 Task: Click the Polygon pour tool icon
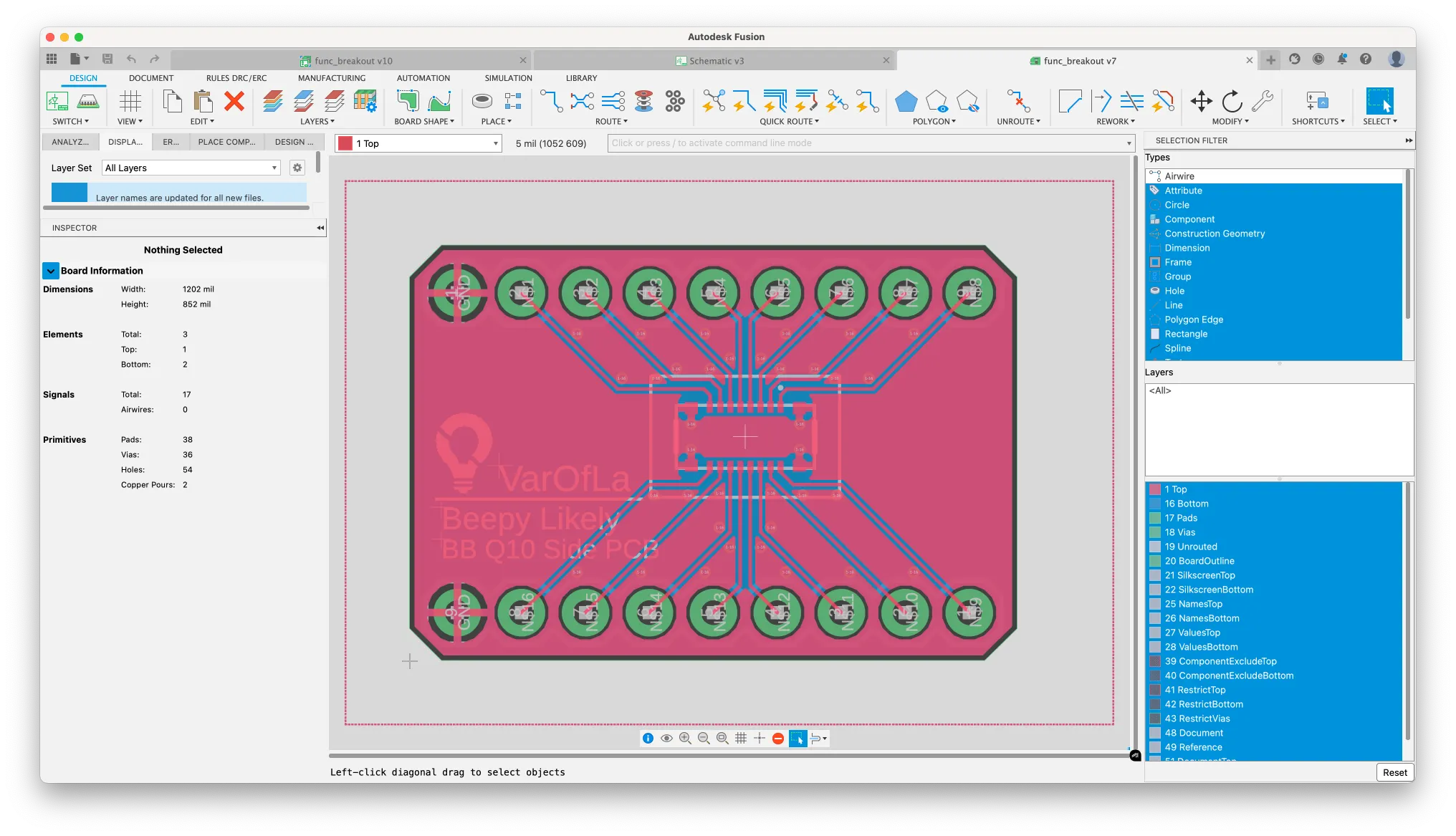[906, 101]
